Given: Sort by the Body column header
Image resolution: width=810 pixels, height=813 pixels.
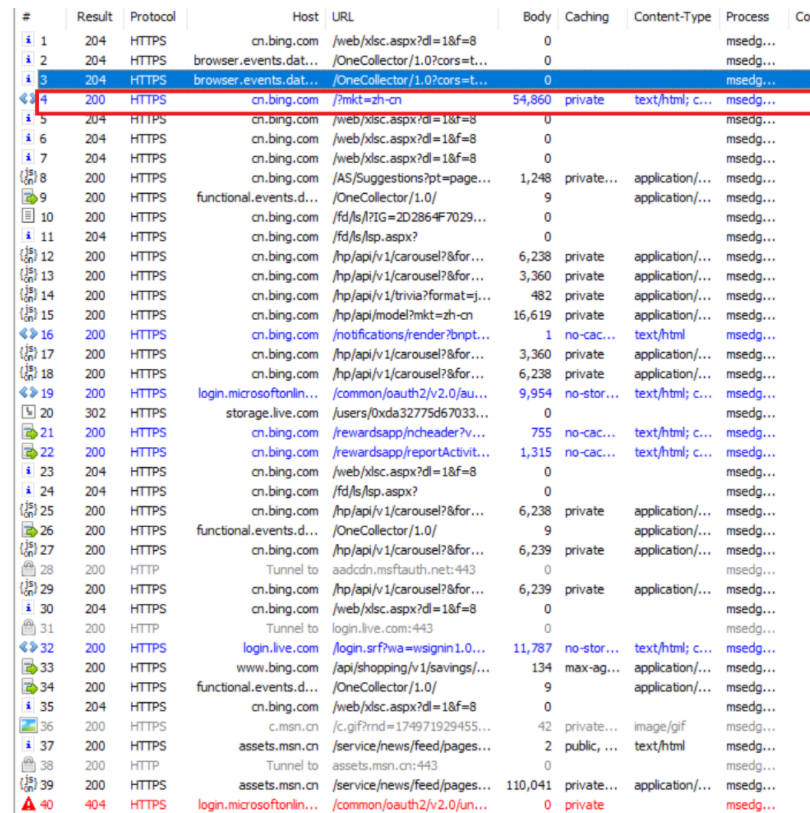Looking at the screenshot, I should point(537,17).
